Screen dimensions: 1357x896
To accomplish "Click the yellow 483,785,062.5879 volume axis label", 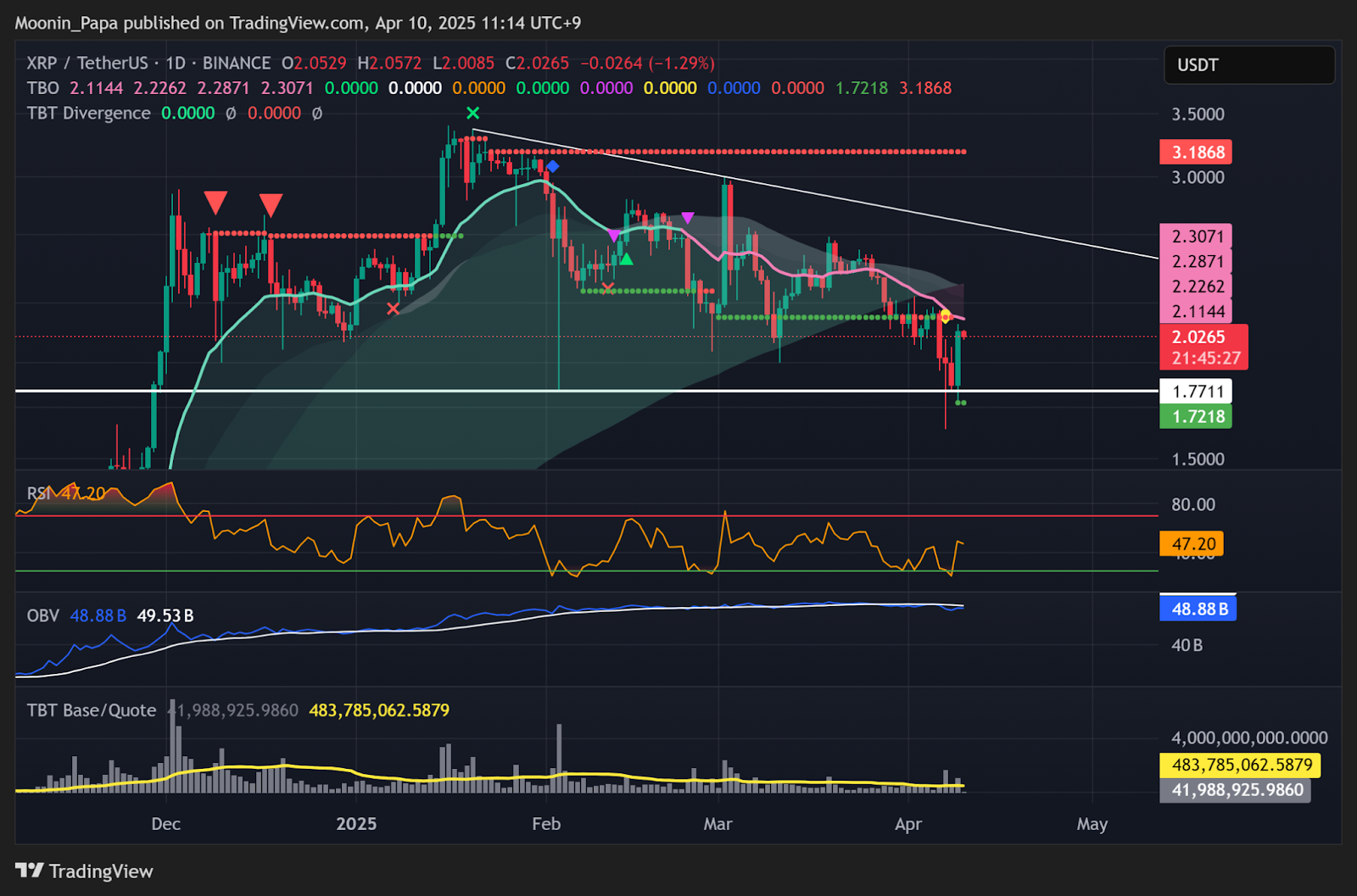I will [x=1241, y=765].
